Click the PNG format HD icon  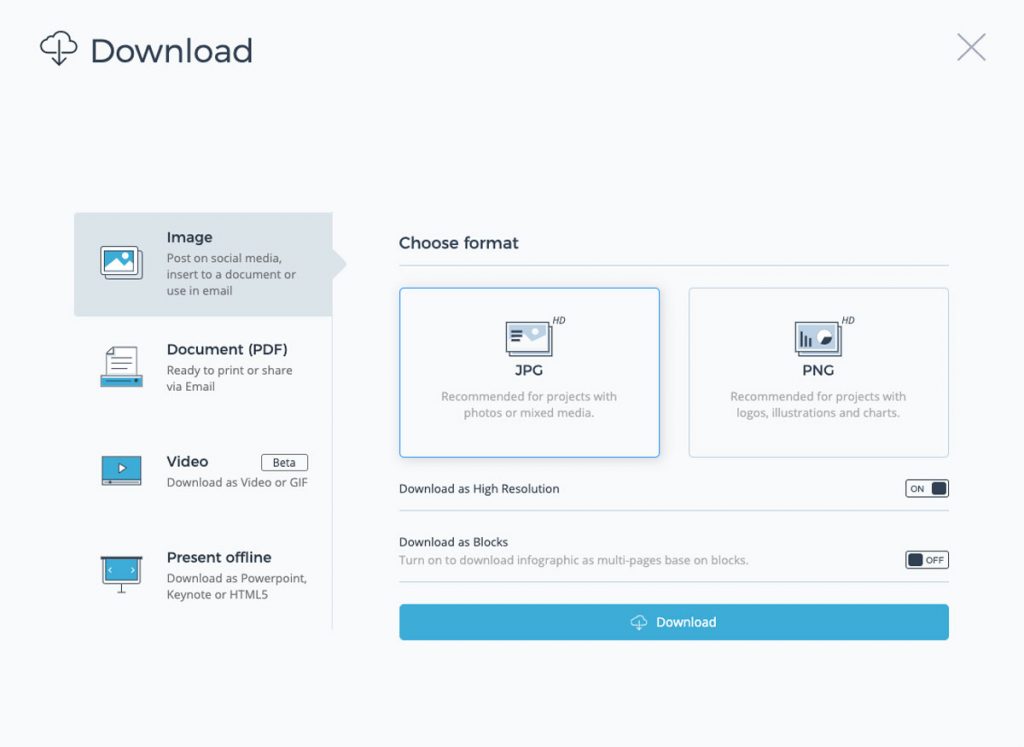tap(818, 339)
